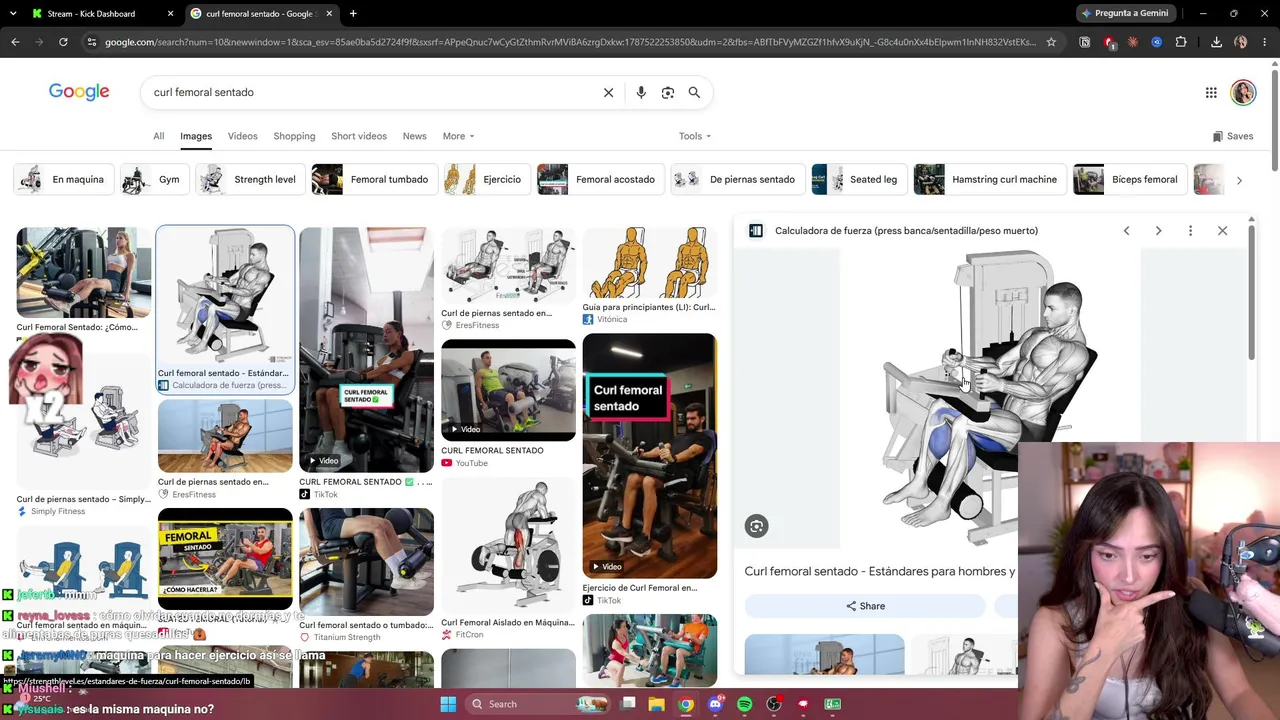
Task: Open Spotify from the taskbar
Action: tap(744, 704)
